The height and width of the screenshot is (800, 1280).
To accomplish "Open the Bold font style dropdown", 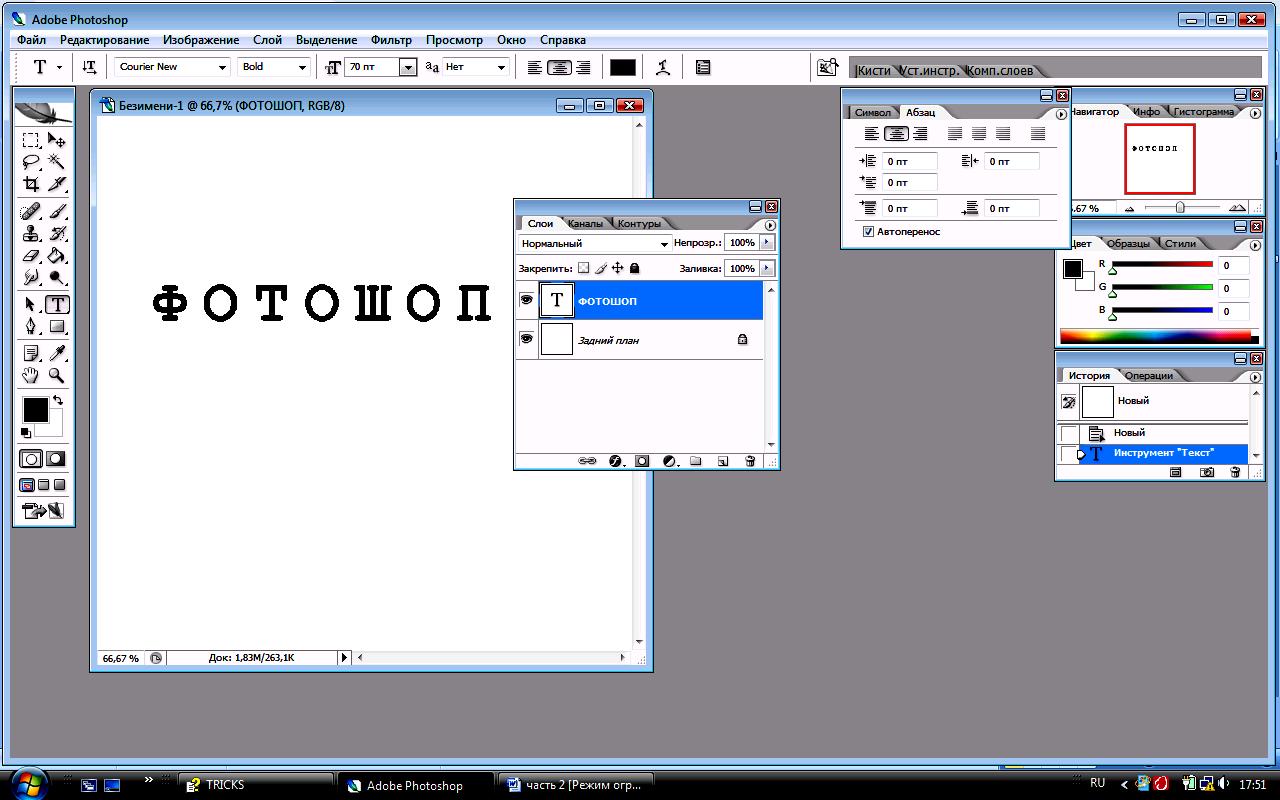I will pos(302,67).
